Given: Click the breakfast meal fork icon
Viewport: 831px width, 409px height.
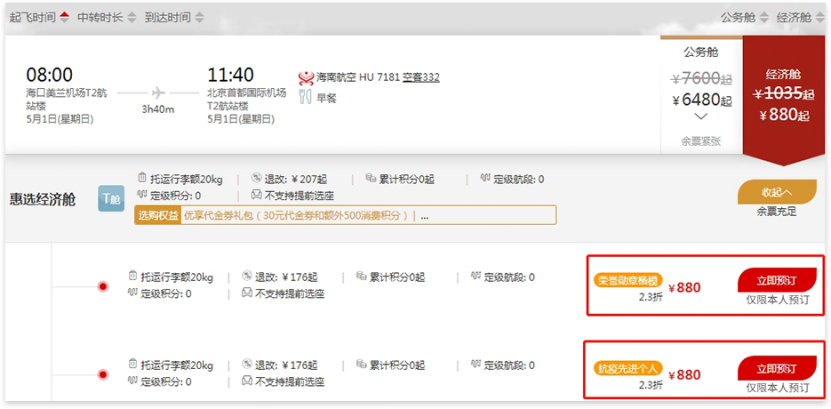Looking at the screenshot, I should coord(305,97).
